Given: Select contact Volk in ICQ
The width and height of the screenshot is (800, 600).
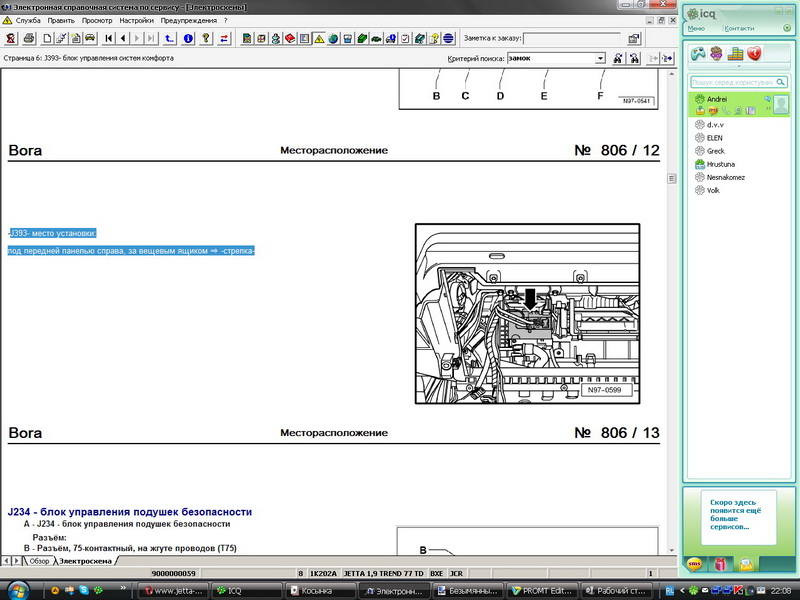Looking at the screenshot, I should pos(713,190).
